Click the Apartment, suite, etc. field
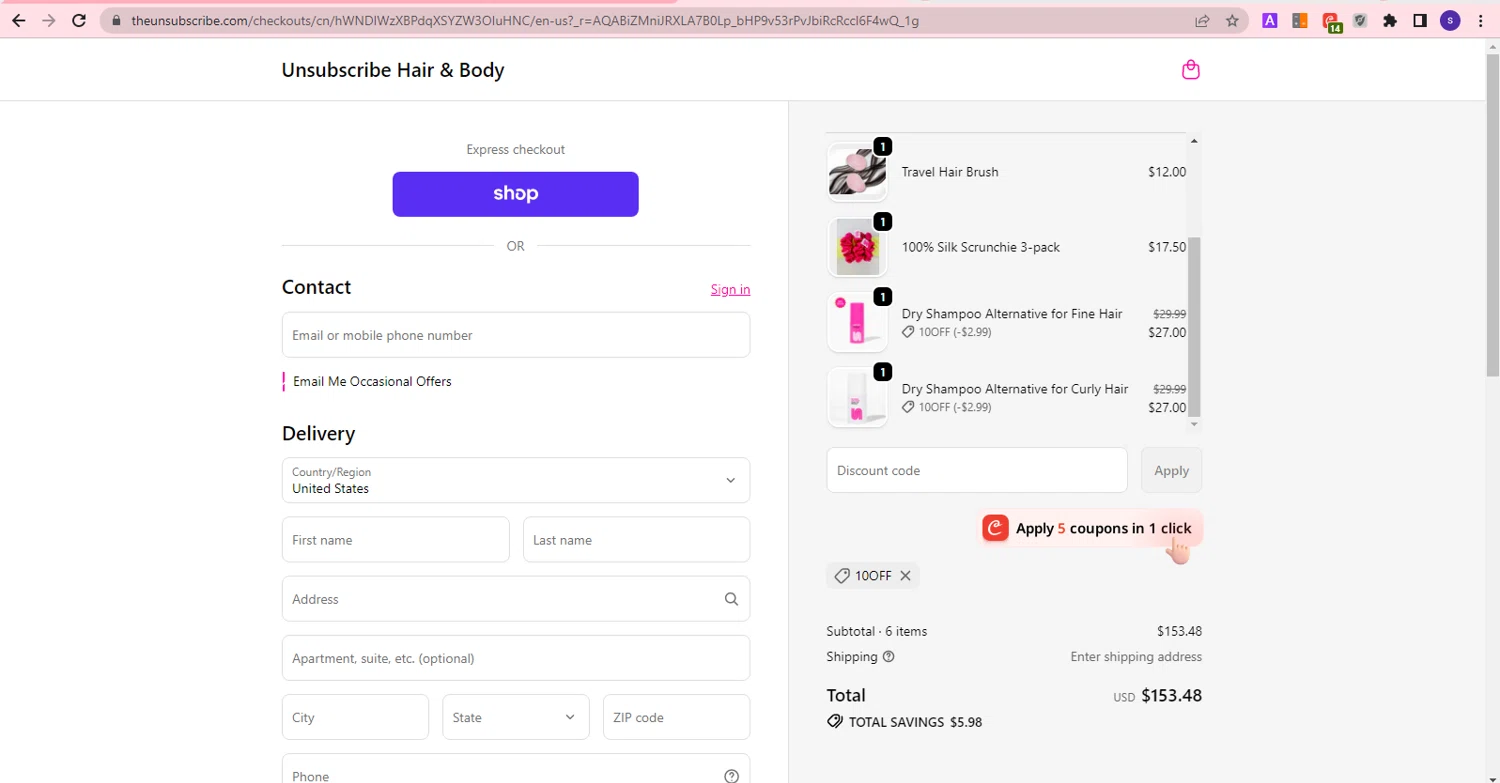Viewport: 1500px width, 783px height. coord(516,658)
